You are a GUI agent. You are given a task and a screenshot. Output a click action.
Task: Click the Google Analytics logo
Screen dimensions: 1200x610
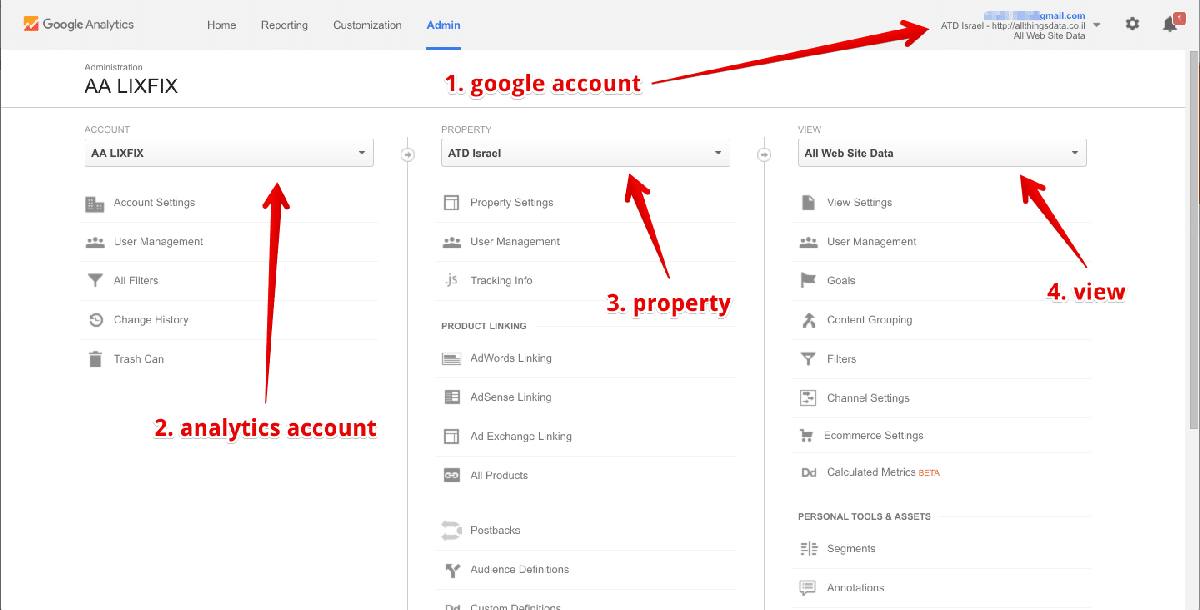pos(78,24)
